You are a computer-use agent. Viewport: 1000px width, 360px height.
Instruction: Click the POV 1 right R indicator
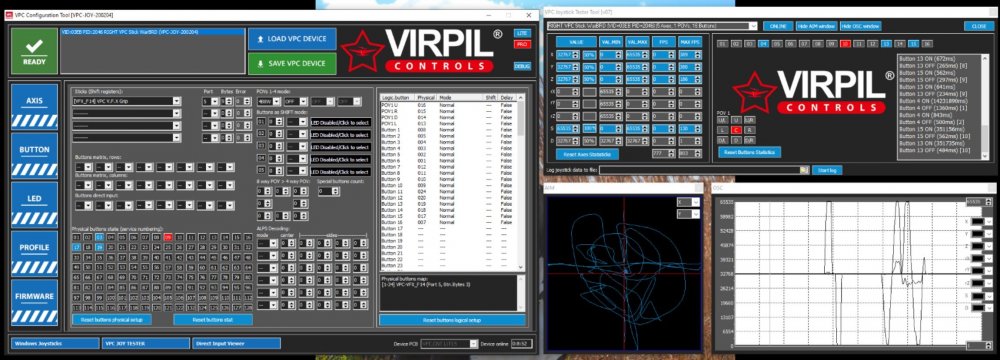pos(749,130)
